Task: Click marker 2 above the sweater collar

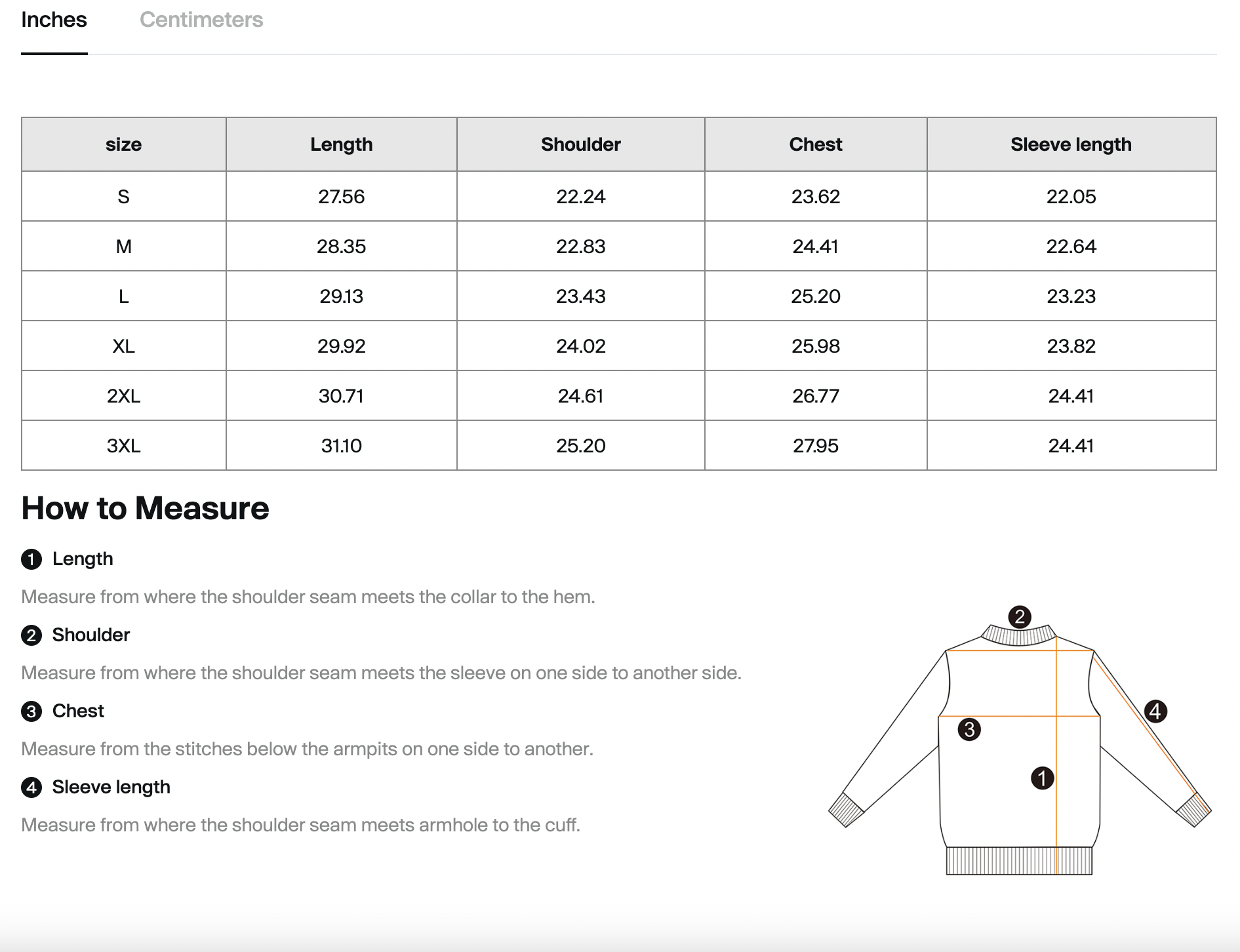Action: (1019, 616)
